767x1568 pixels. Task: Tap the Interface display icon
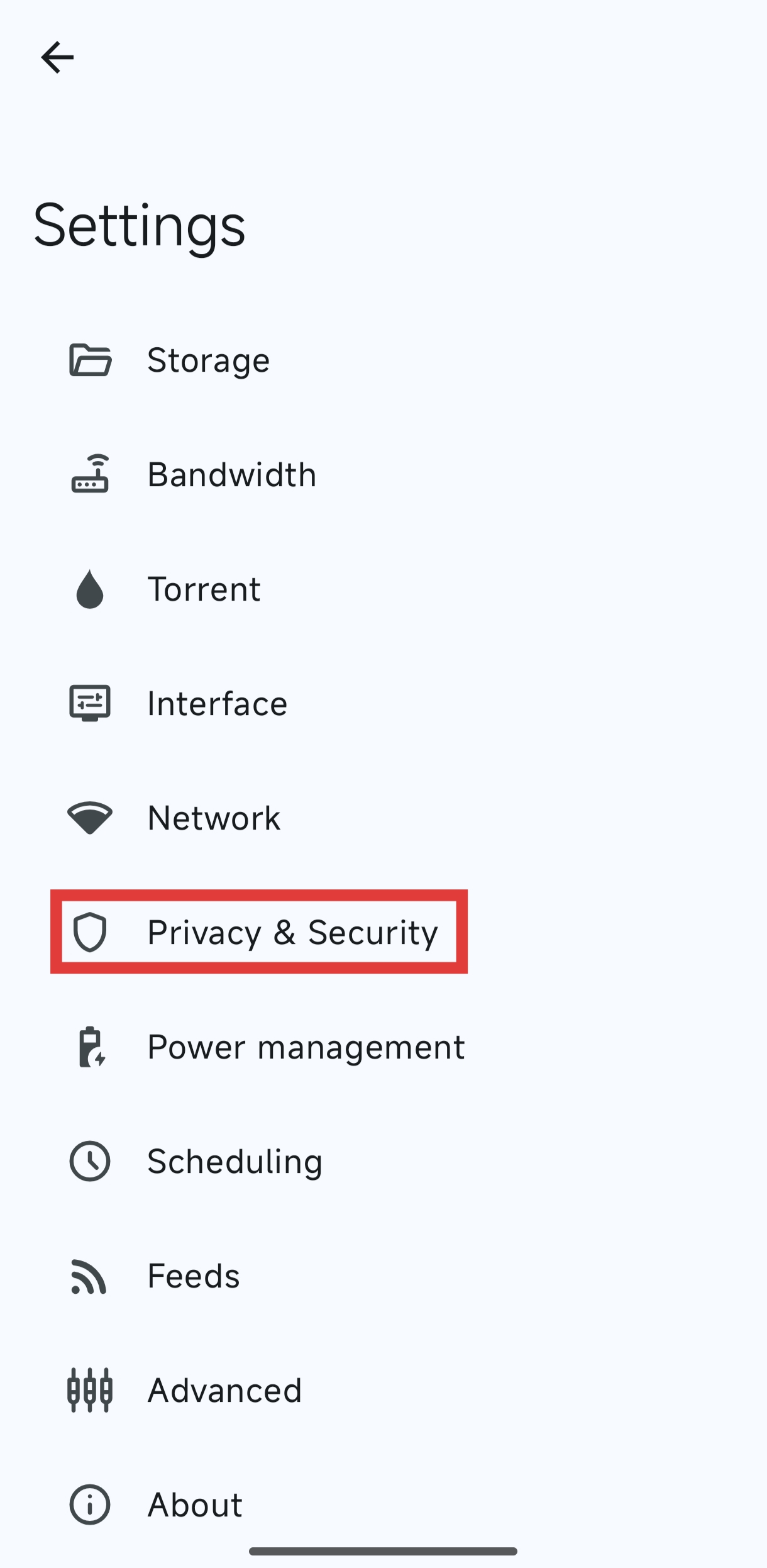90,703
